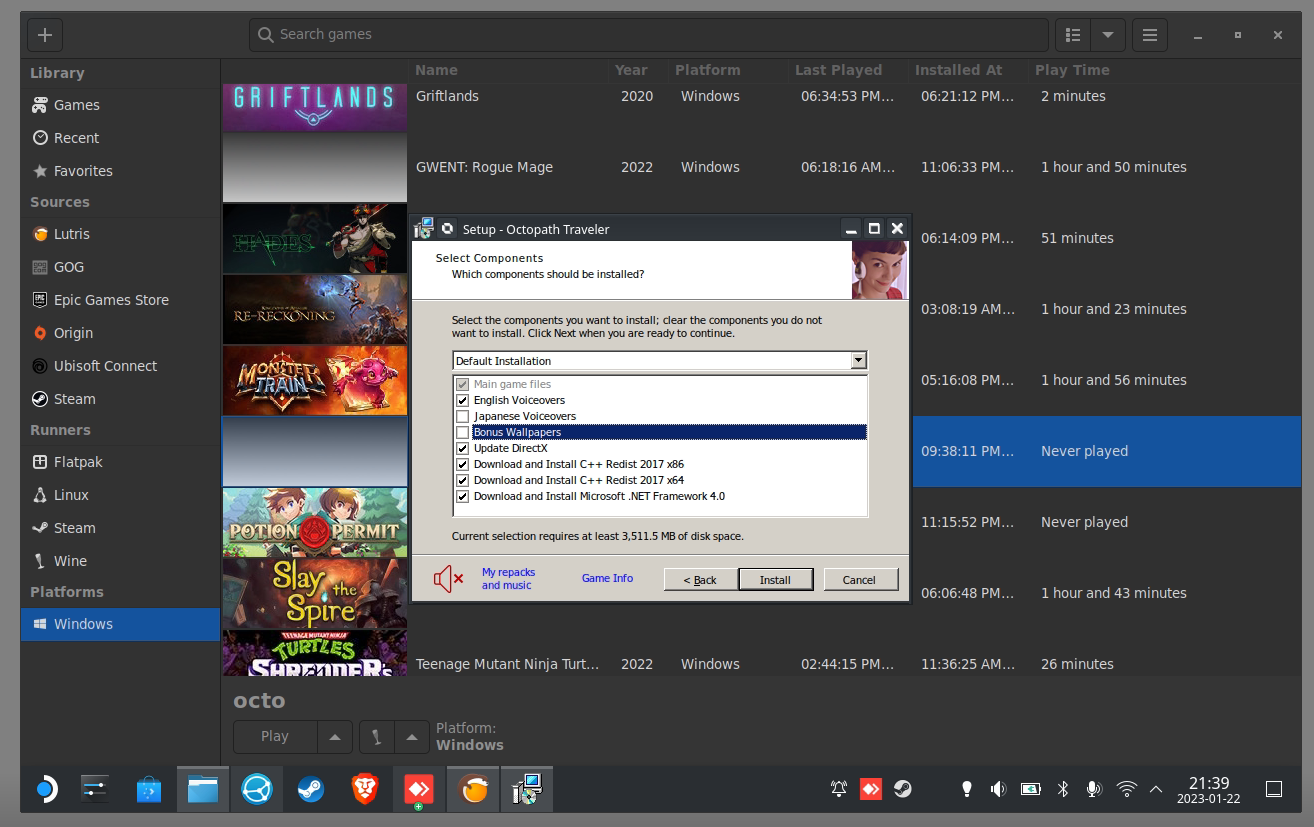Screen dimensions: 1314x827
Task: Toggle C++ Redist 2017 x64 checkbox
Action: 462,480
